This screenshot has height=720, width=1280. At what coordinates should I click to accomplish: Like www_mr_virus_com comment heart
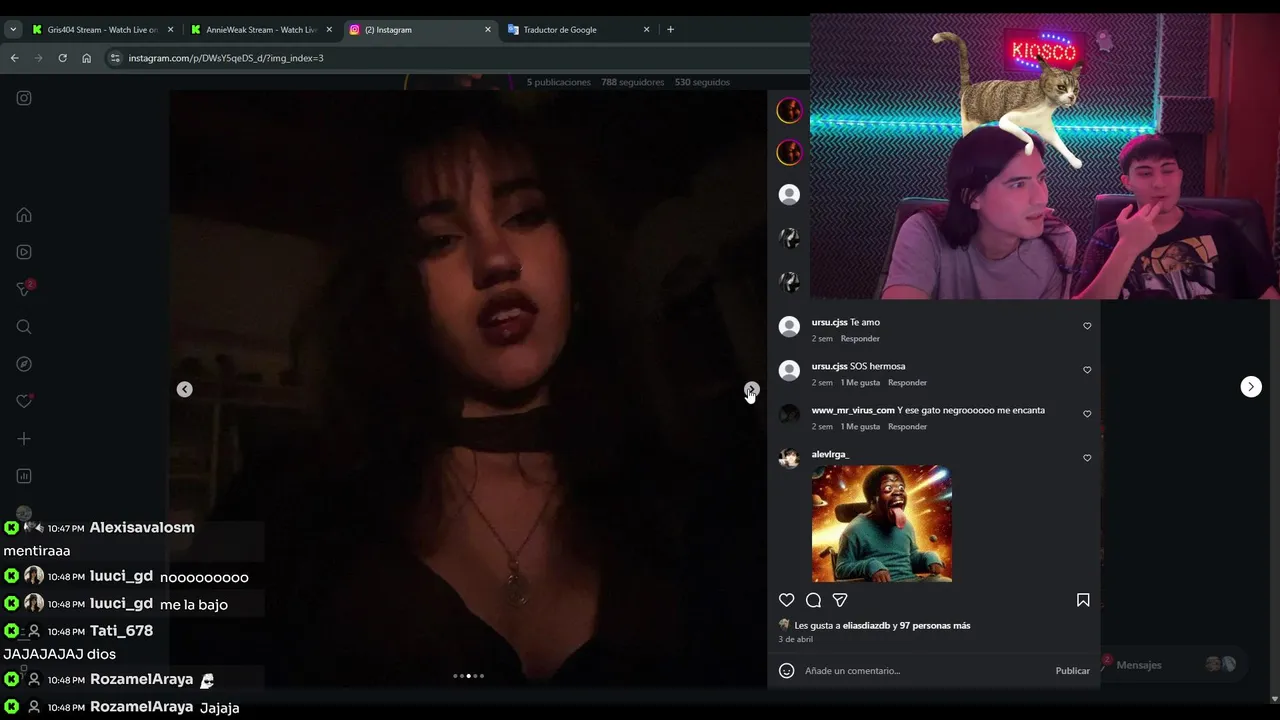coord(1087,414)
